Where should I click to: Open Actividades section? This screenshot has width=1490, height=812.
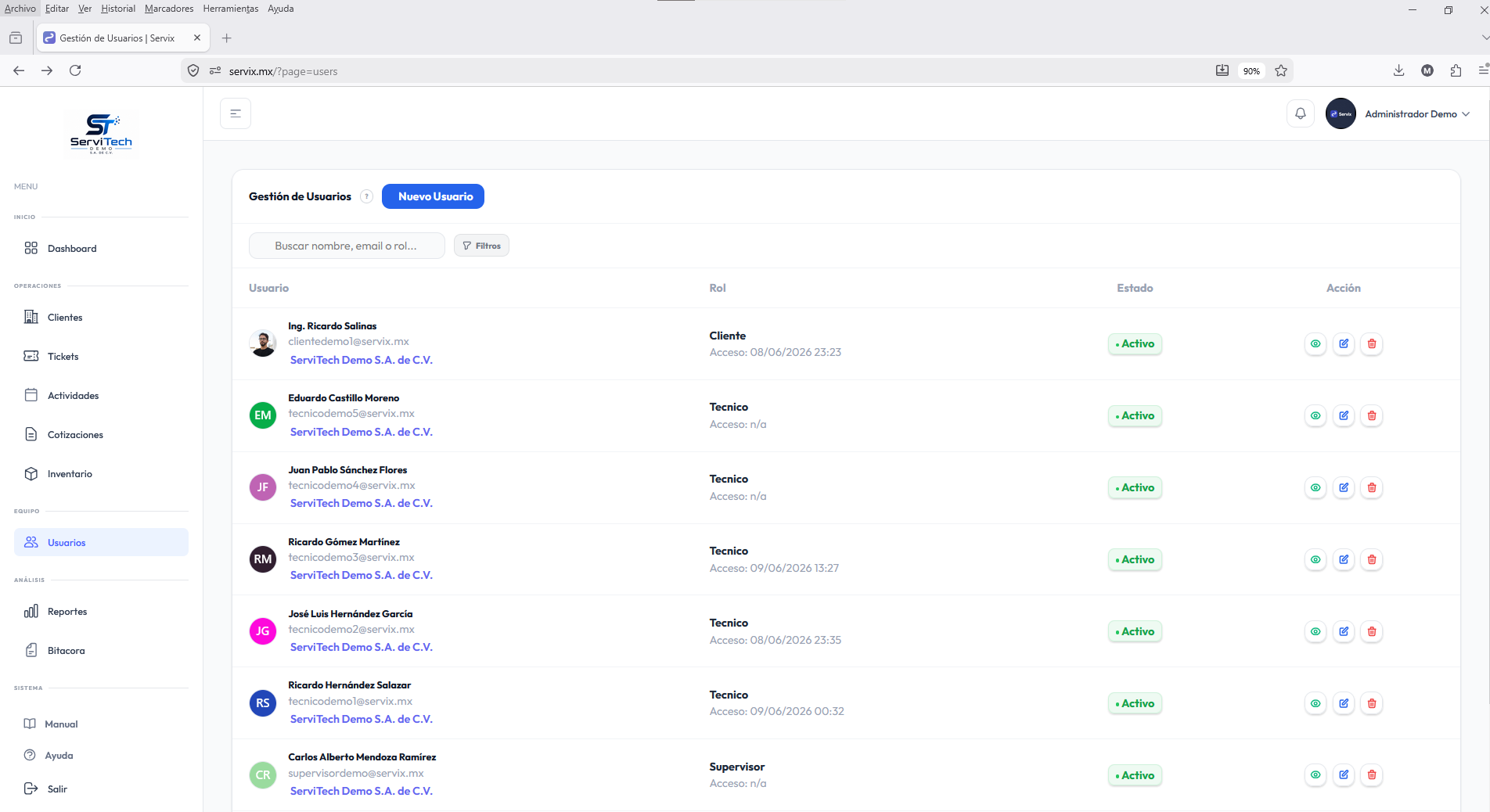pyautogui.click(x=101, y=395)
